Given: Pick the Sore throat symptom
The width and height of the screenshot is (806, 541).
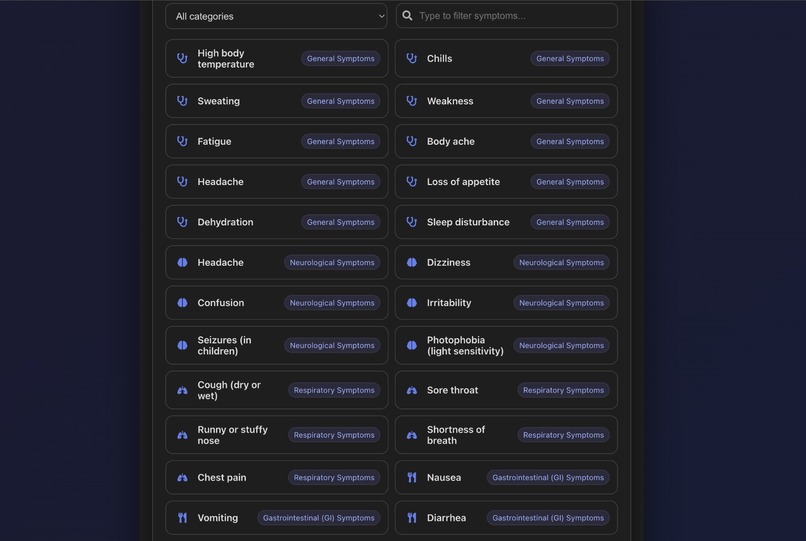Looking at the screenshot, I should pos(506,390).
